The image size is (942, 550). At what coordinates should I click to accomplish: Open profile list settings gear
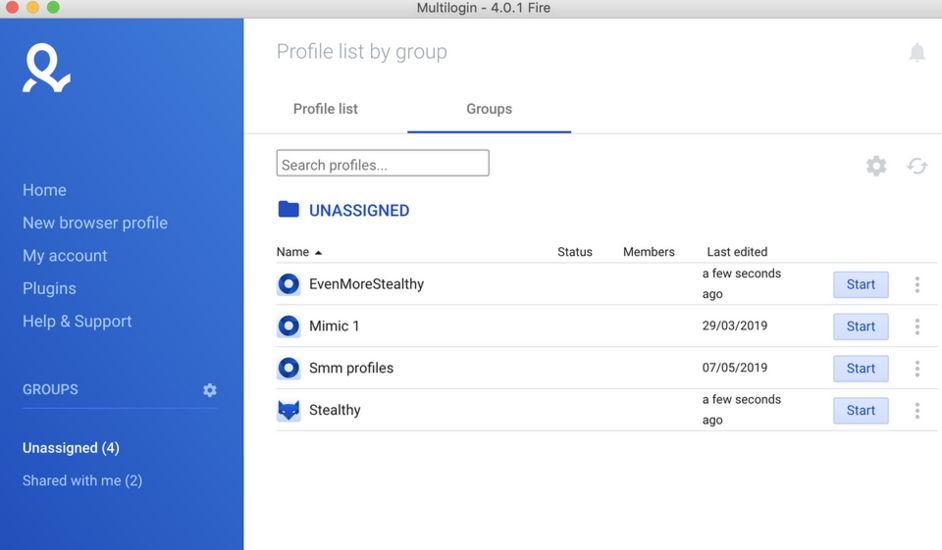tap(876, 166)
